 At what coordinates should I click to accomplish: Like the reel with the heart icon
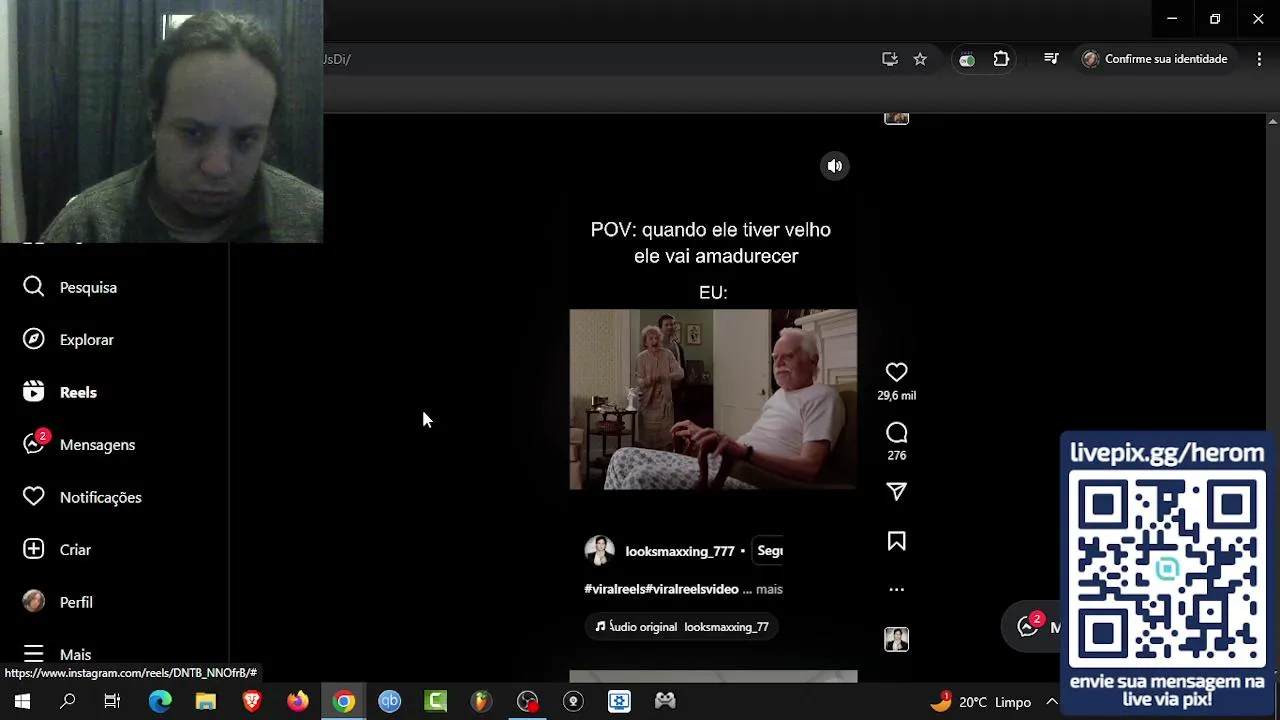point(896,372)
